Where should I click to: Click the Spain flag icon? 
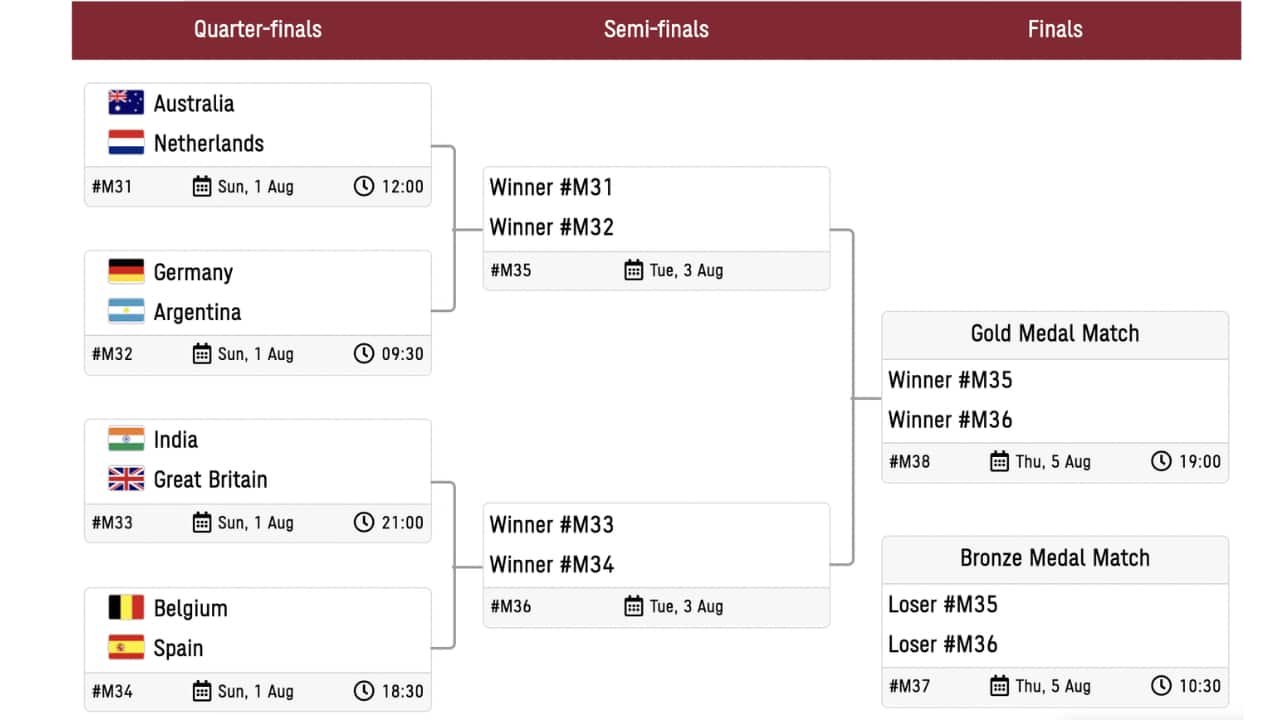point(126,648)
